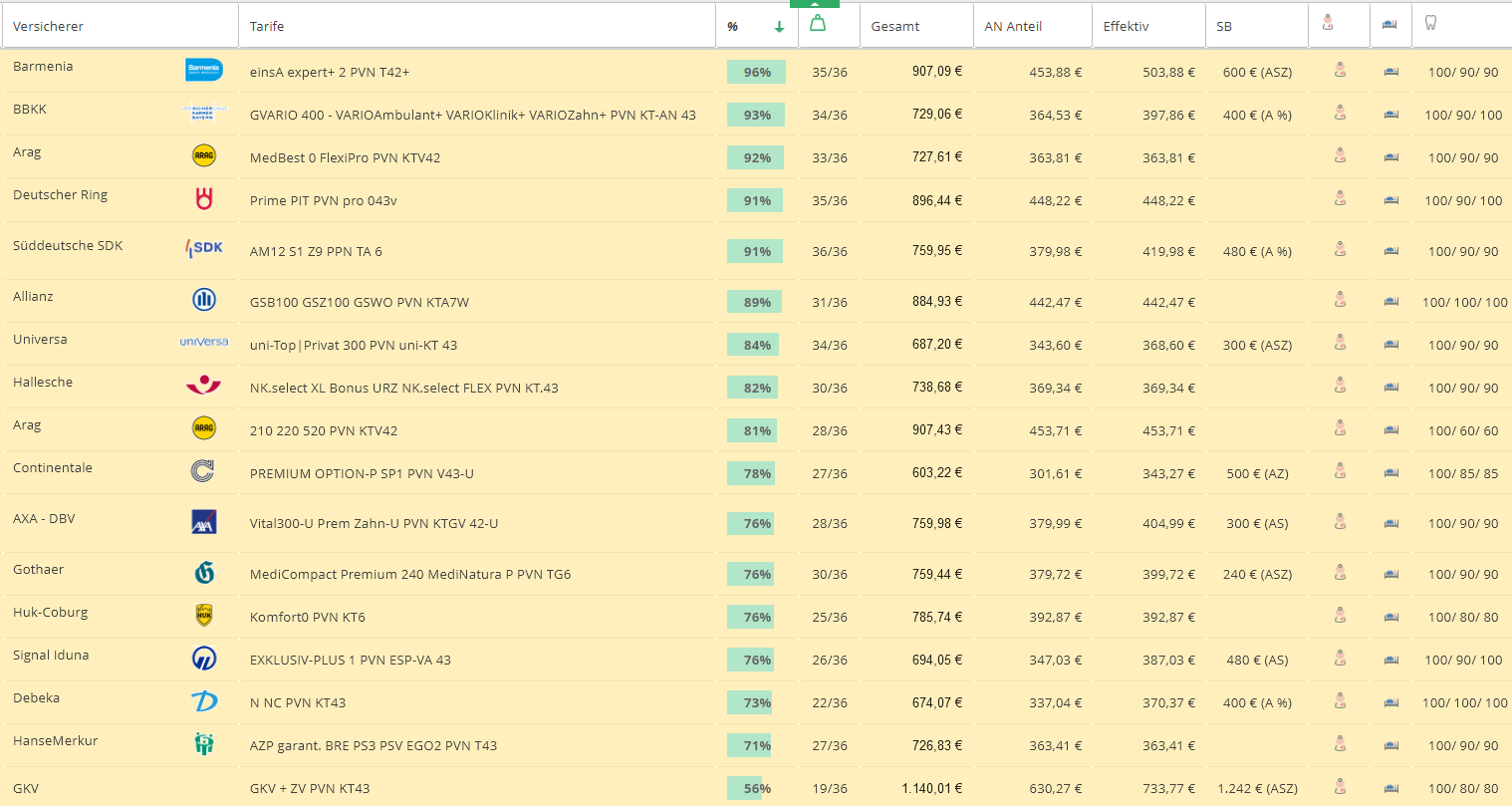Click the HanseMerkur logo
The width and height of the screenshot is (1512, 806).
click(204, 743)
